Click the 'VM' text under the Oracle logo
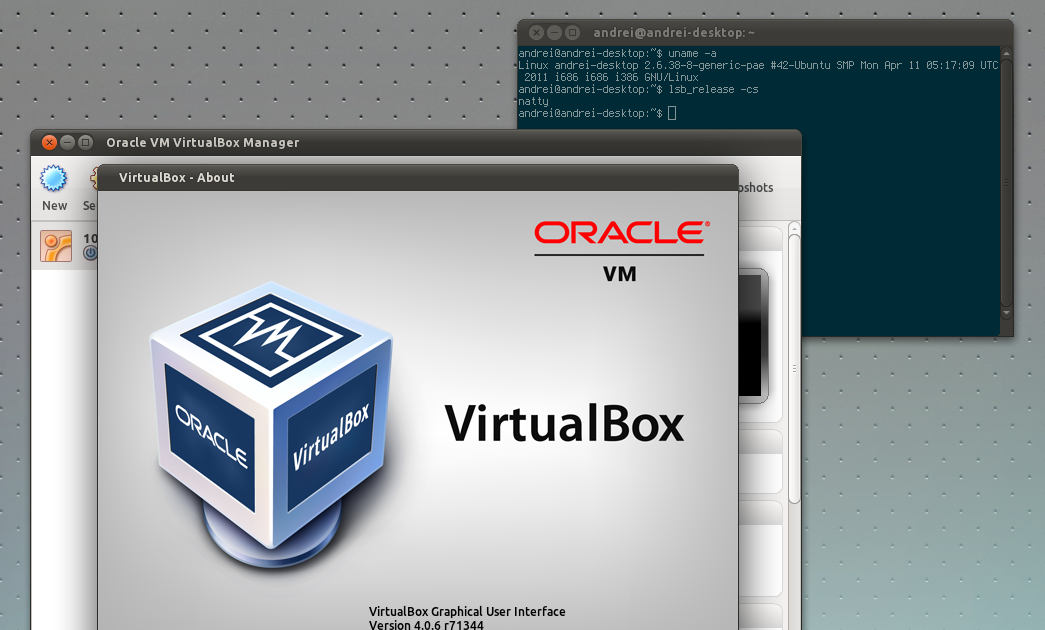1045x630 pixels. coord(620,274)
